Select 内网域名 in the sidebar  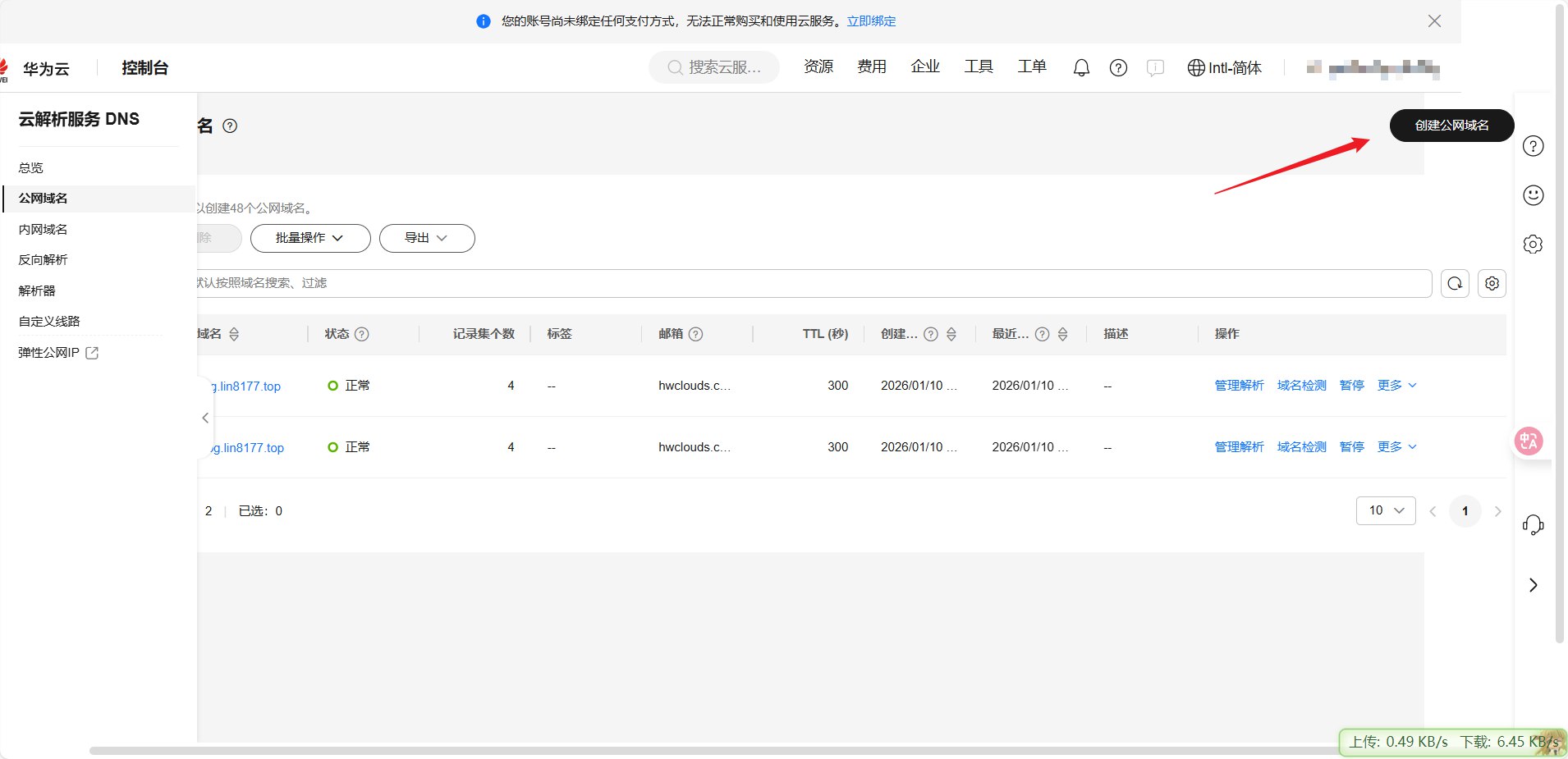43,229
